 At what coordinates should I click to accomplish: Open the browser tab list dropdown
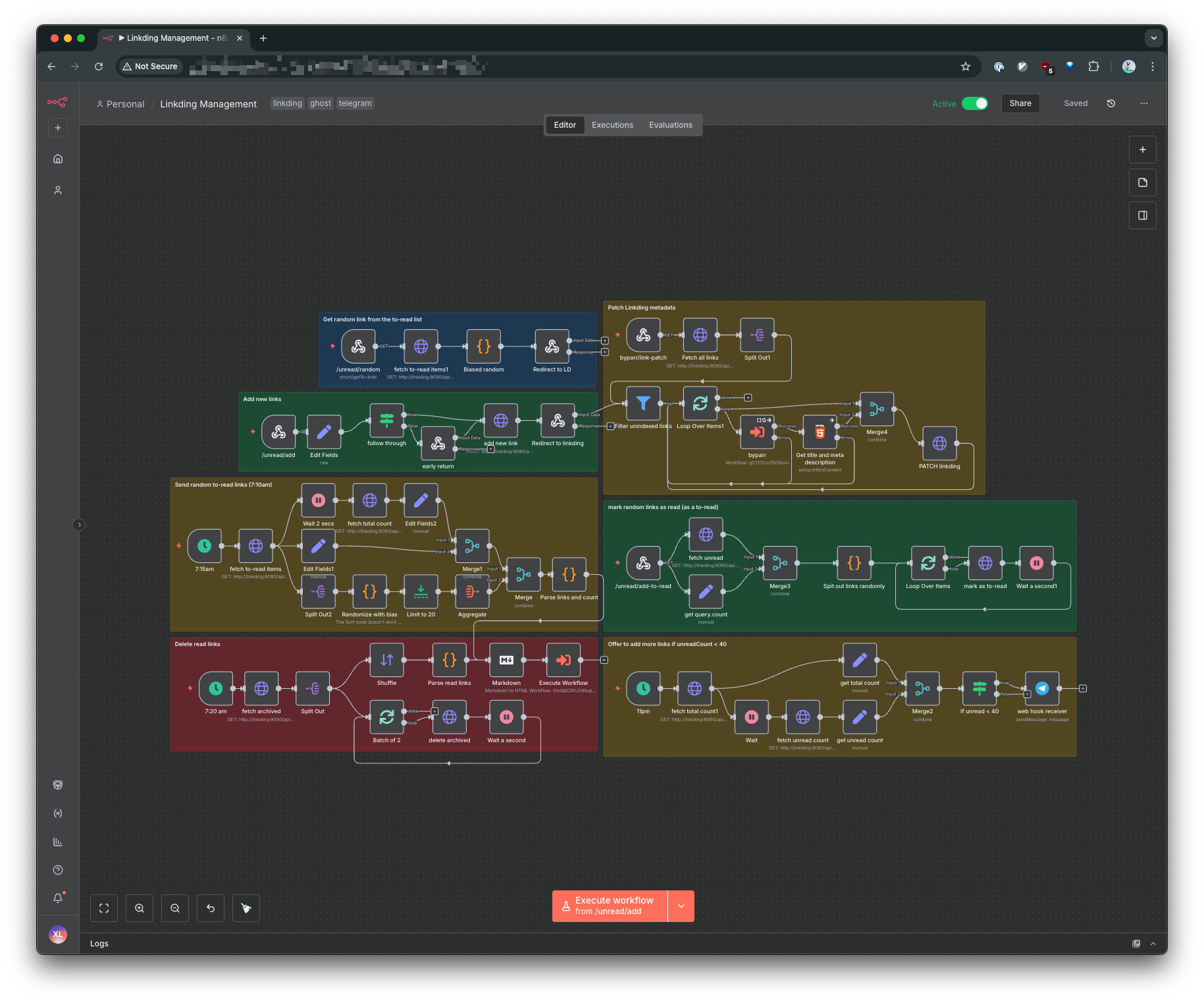coord(1153,38)
